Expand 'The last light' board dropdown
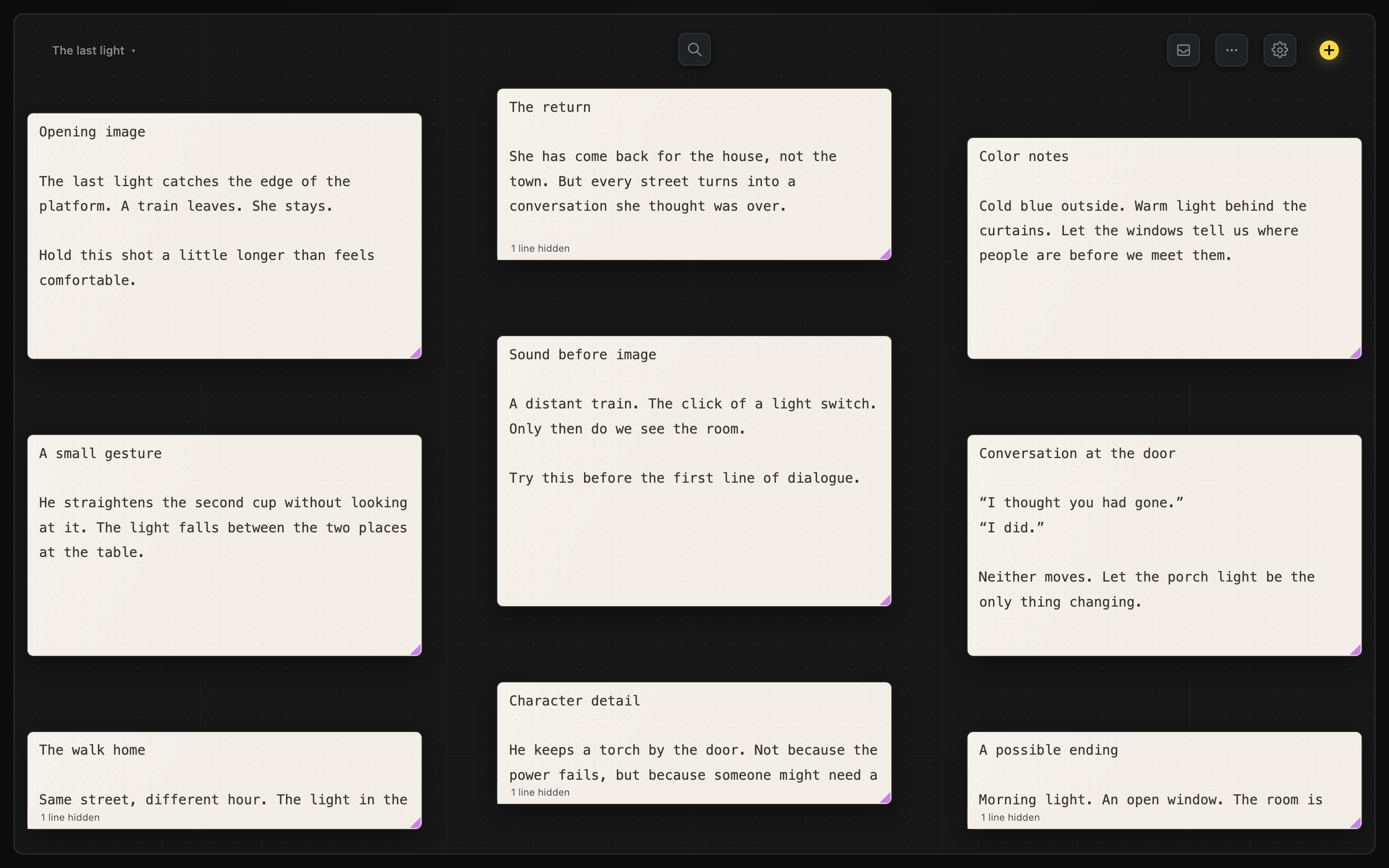The width and height of the screenshot is (1389, 868). (x=94, y=51)
